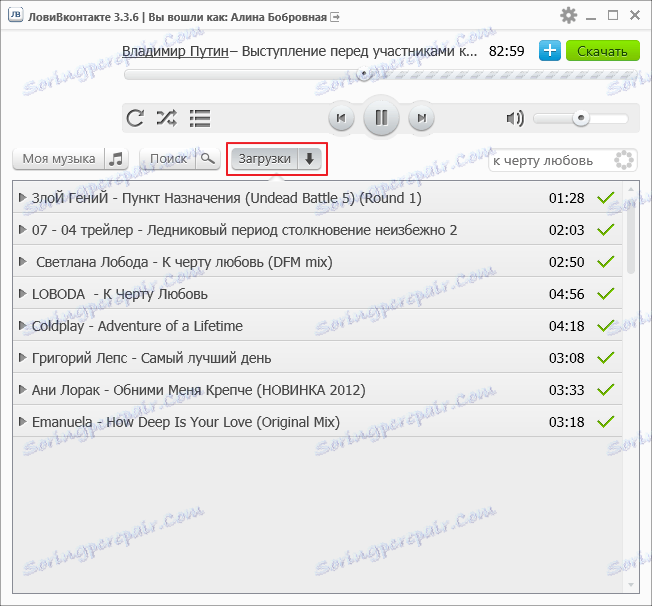Skip to the next track

point(421,118)
